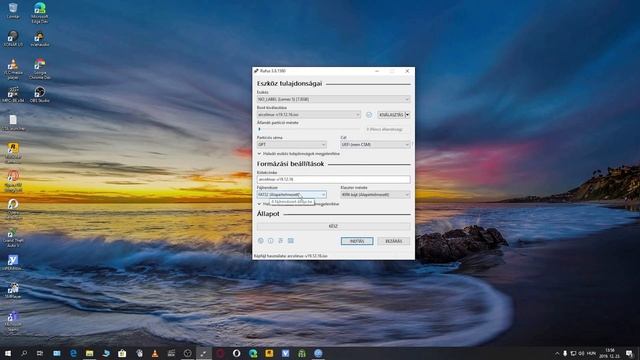Open the OBS Studio desktop shortcut
The image size is (640, 360).
(40, 94)
